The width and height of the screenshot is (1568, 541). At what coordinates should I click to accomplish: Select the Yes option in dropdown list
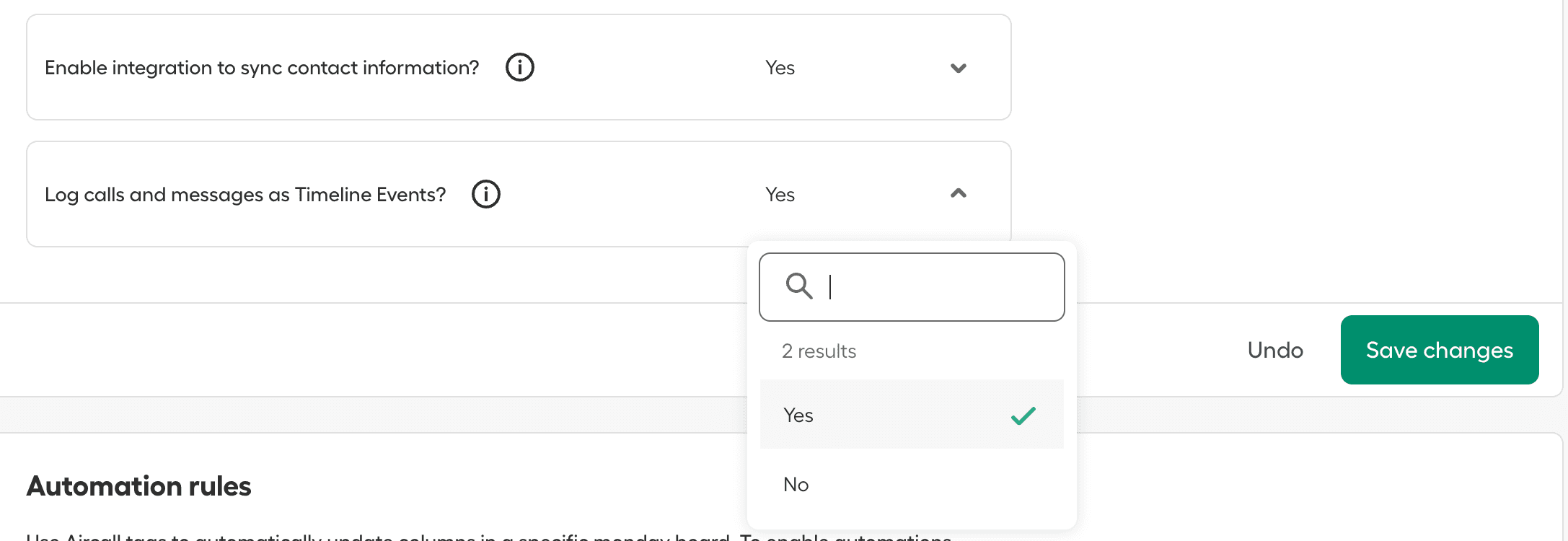pyautogui.click(x=798, y=415)
